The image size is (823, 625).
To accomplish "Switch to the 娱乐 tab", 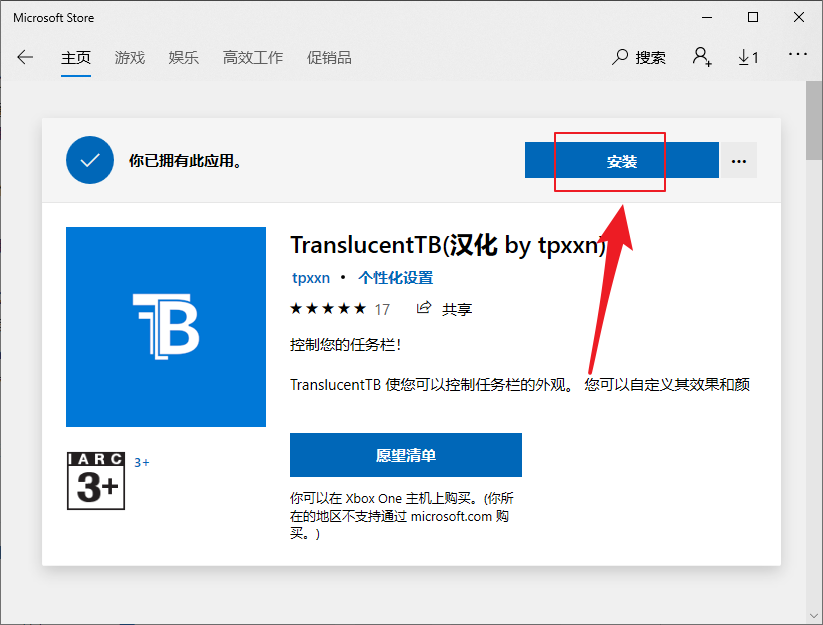I will [184, 57].
